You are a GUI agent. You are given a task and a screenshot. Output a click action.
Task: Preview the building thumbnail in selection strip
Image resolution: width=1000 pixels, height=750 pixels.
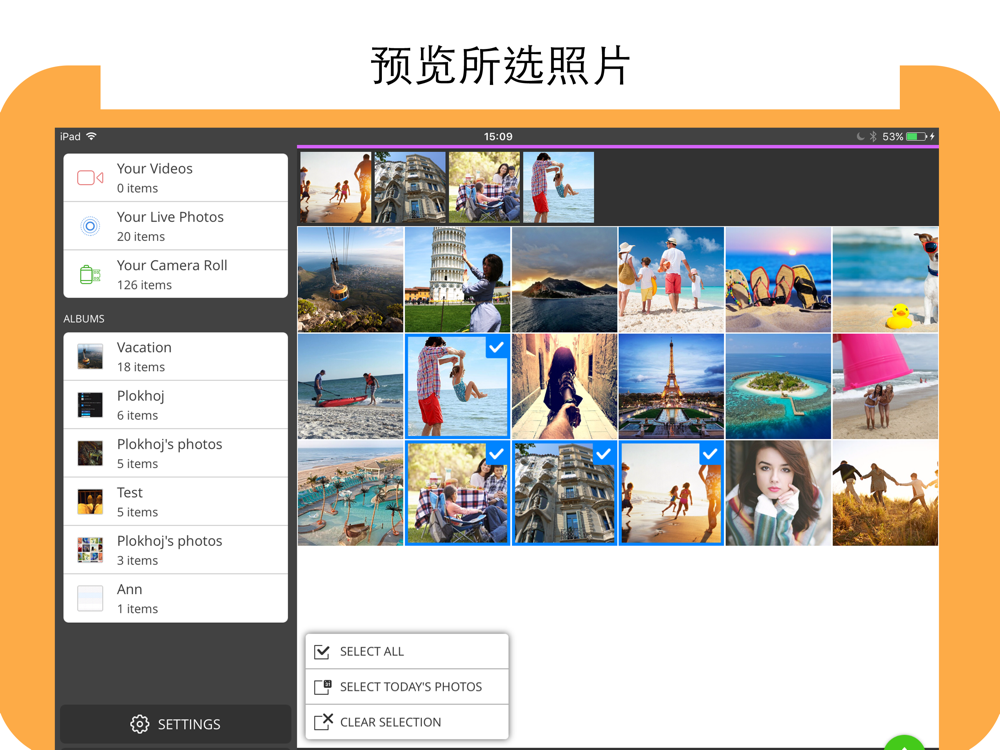pos(410,188)
